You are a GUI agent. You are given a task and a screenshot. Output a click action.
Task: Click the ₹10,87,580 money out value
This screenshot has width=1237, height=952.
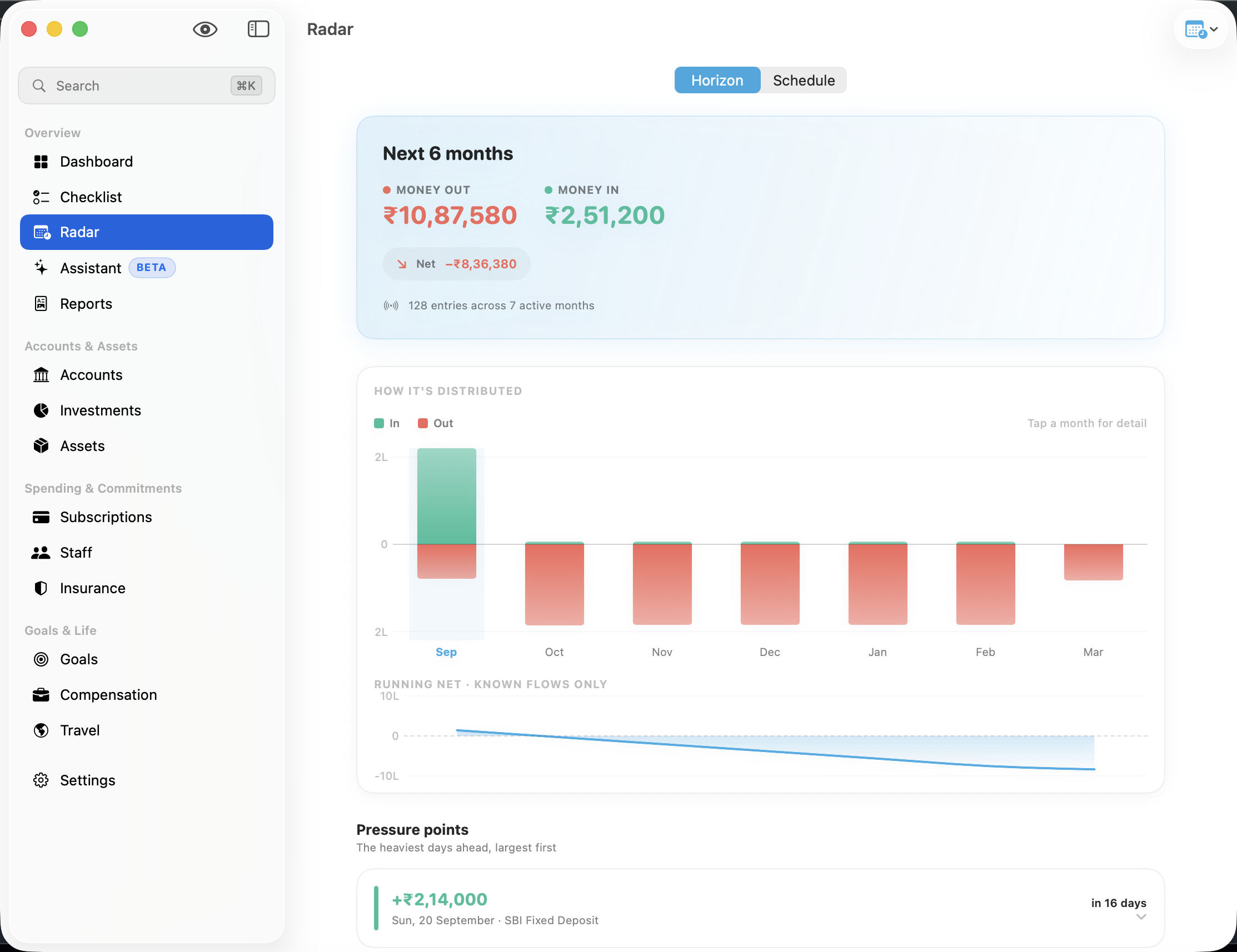tap(450, 216)
